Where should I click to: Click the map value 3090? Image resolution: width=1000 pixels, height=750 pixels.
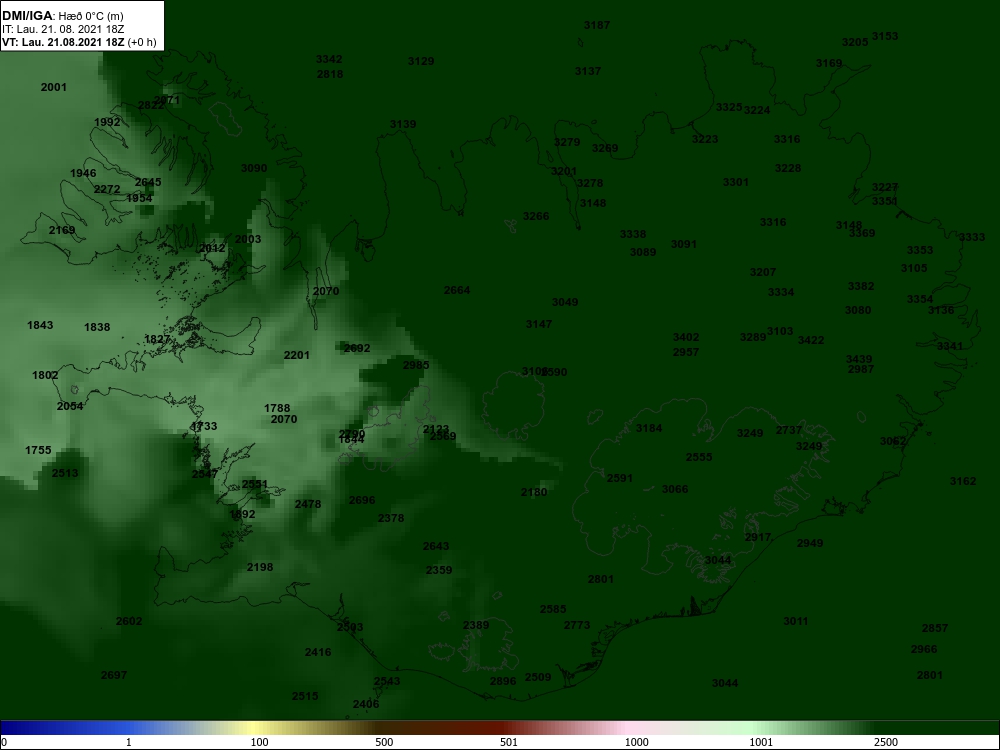pyautogui.click(x=254, y=168)
